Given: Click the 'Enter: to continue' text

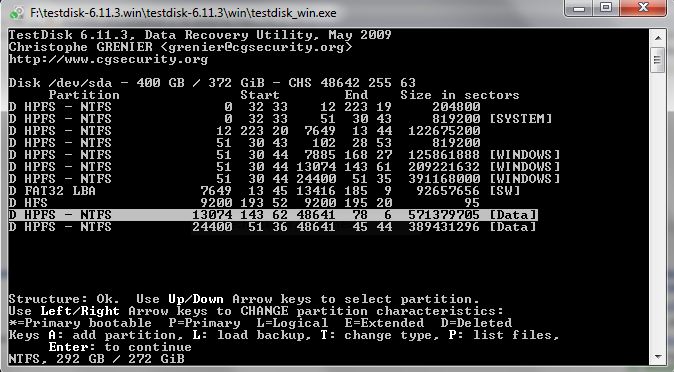Looking at the screenshot, I should pos(120,347).
